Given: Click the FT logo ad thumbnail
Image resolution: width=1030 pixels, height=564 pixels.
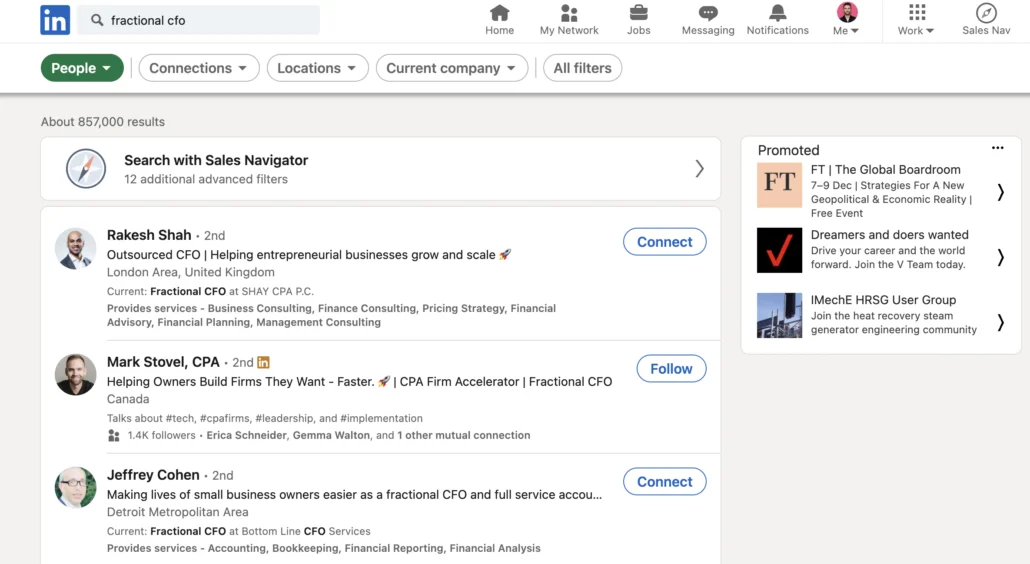Looking at the screenshot, I should 779,185.
